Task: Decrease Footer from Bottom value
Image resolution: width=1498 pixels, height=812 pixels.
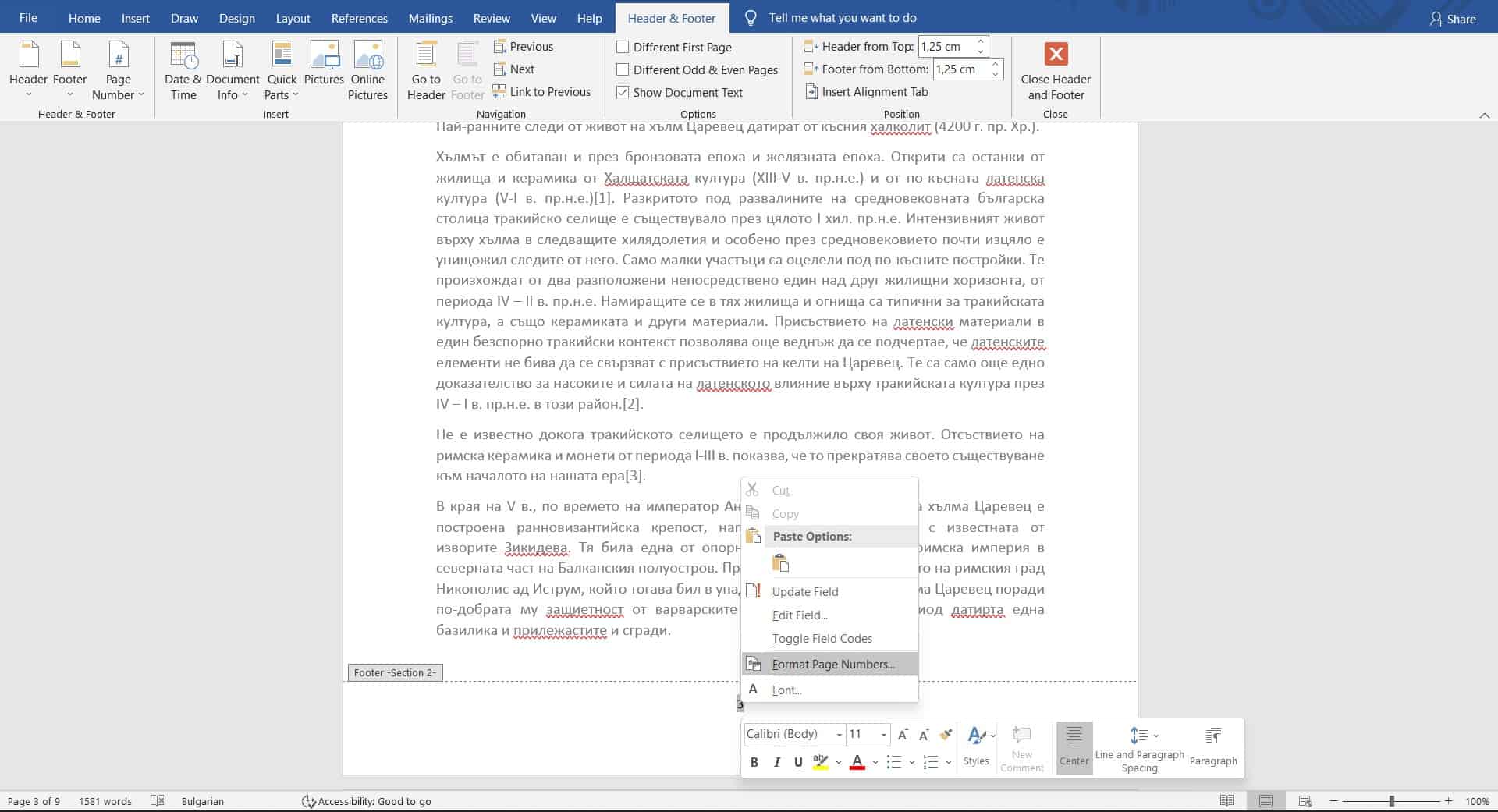Action: pyautogui.click(x=995, y=74)
